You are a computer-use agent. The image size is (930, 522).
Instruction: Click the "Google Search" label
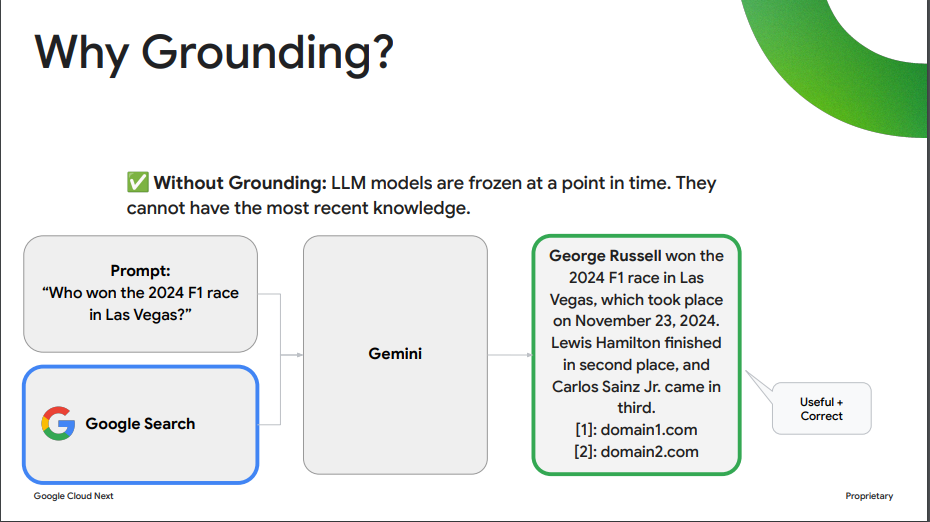(x=140, y=424)
